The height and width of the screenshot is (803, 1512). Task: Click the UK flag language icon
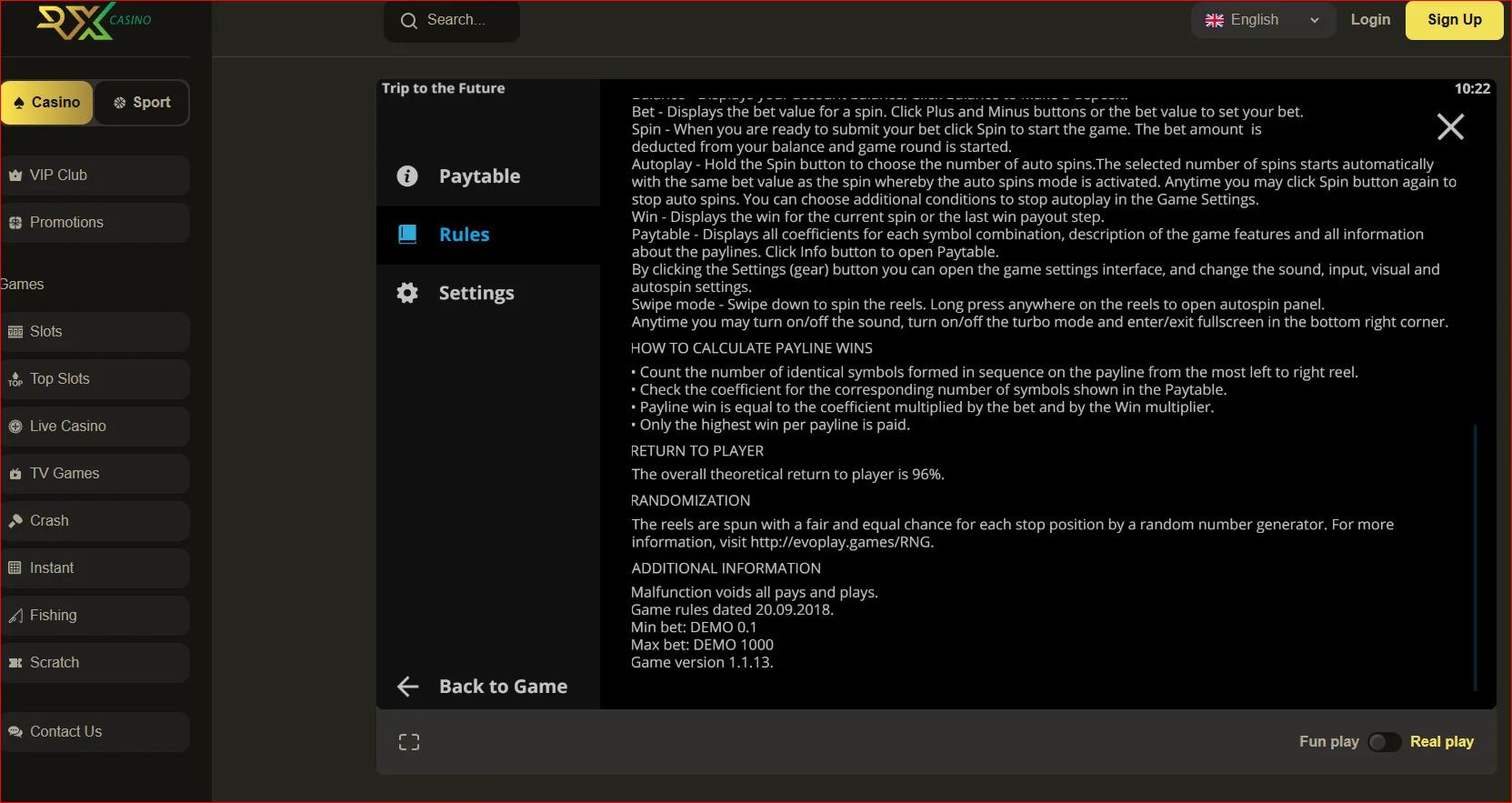[x=1215, y=20]
